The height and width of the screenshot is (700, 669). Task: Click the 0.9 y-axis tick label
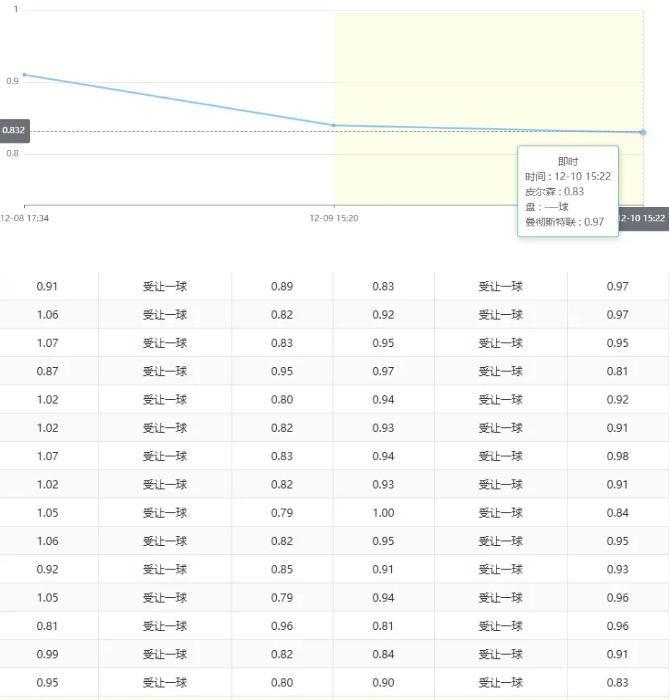pyautogui.click(x=12, y=81)
